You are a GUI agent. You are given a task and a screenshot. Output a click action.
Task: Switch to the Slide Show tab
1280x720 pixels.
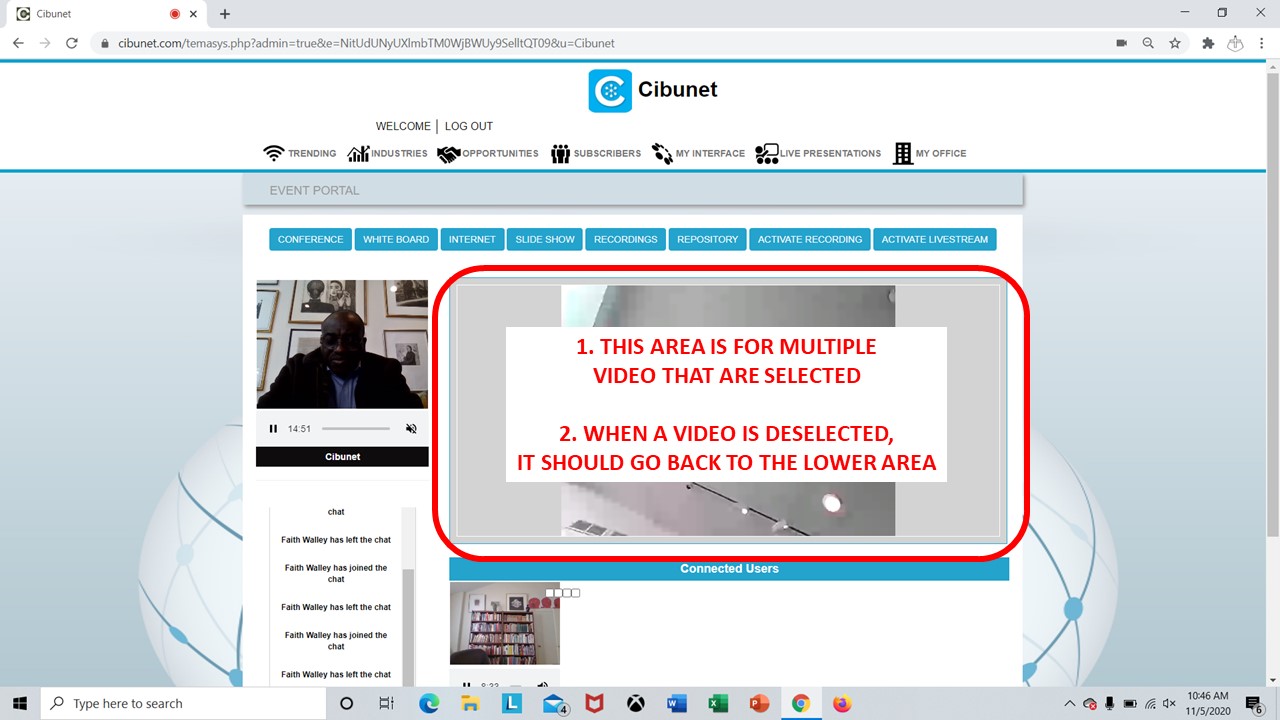(545, 239)
